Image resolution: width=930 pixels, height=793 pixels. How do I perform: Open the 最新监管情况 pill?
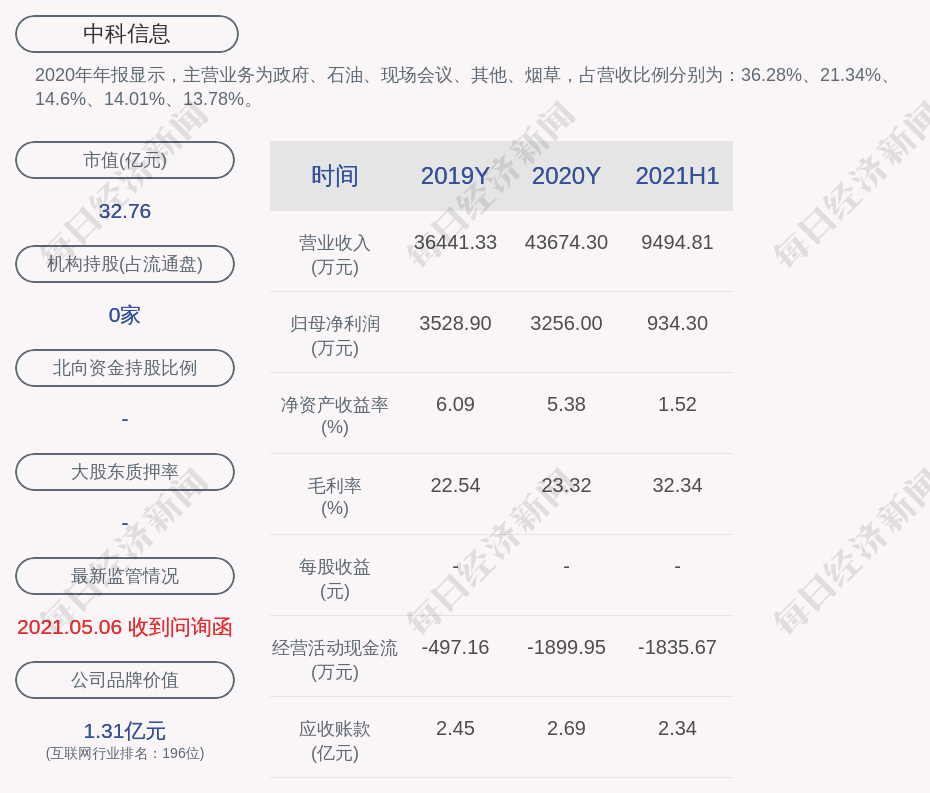point(125,576)
